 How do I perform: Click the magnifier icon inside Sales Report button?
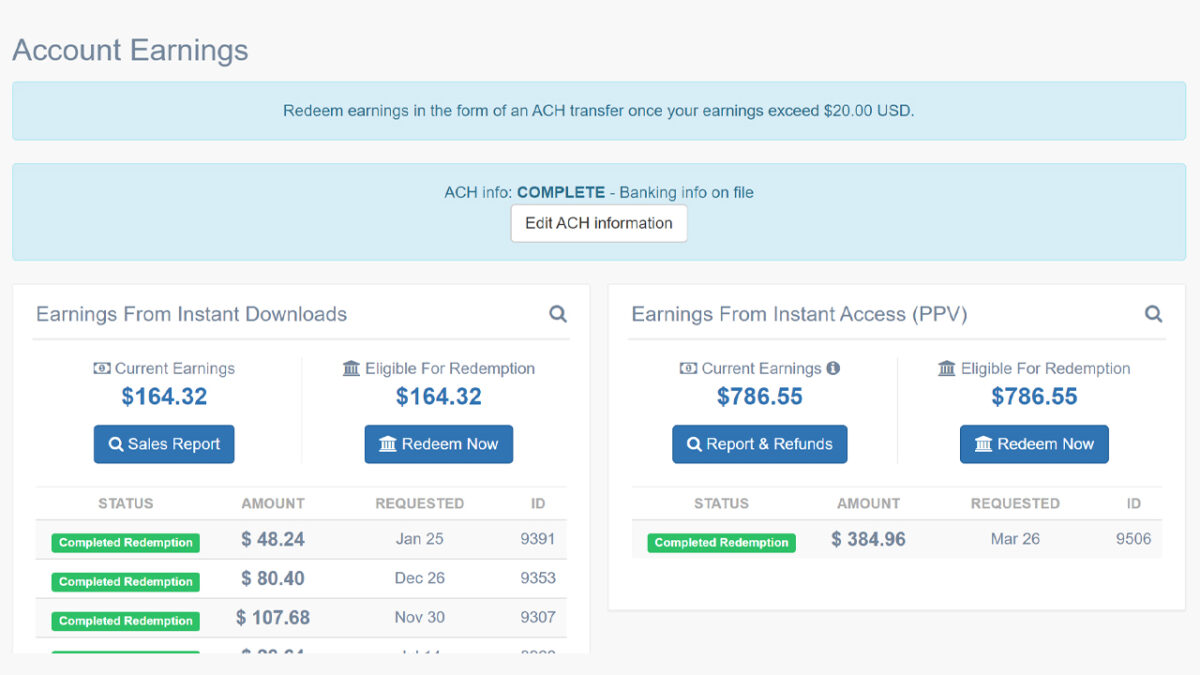tap(116, 444)
